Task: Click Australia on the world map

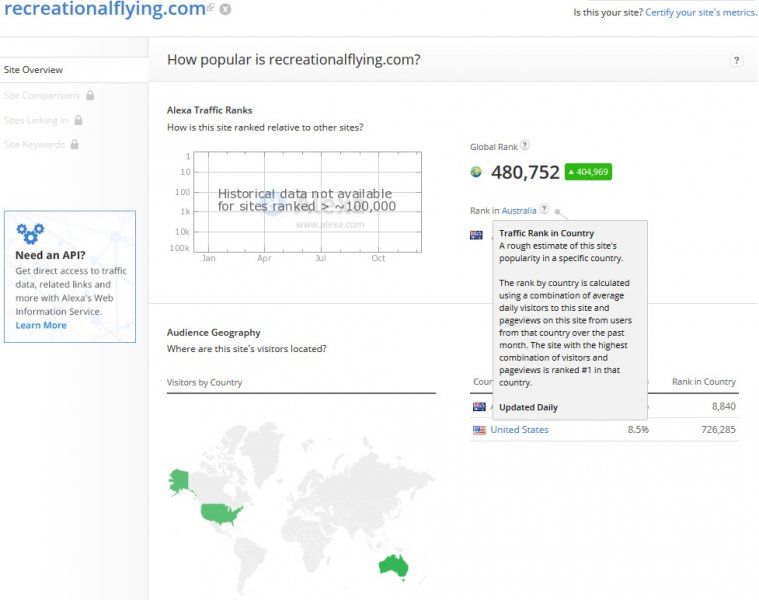Action: pos(394,567)
